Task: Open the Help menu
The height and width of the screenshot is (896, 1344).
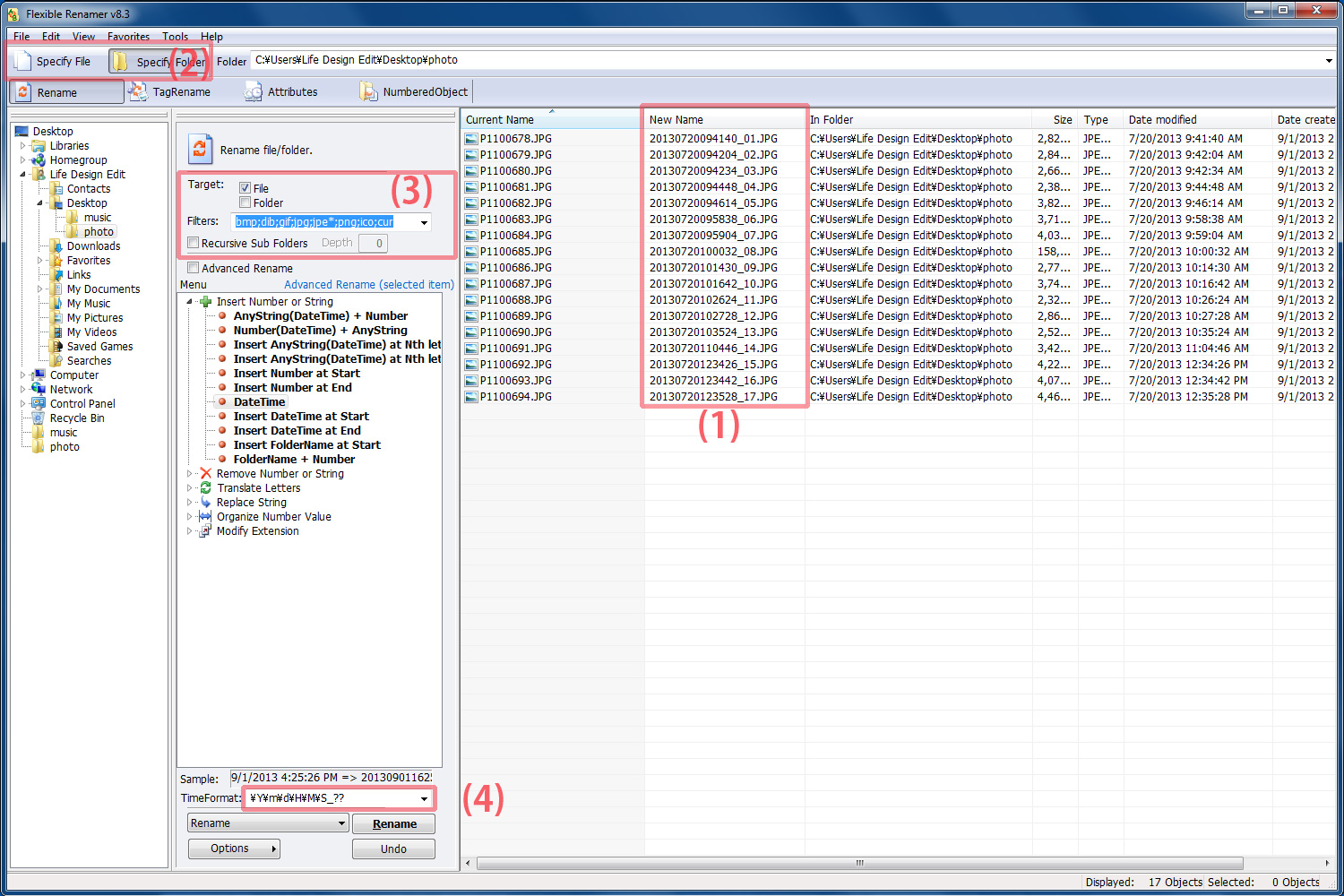Action: [x=211, y=37]
